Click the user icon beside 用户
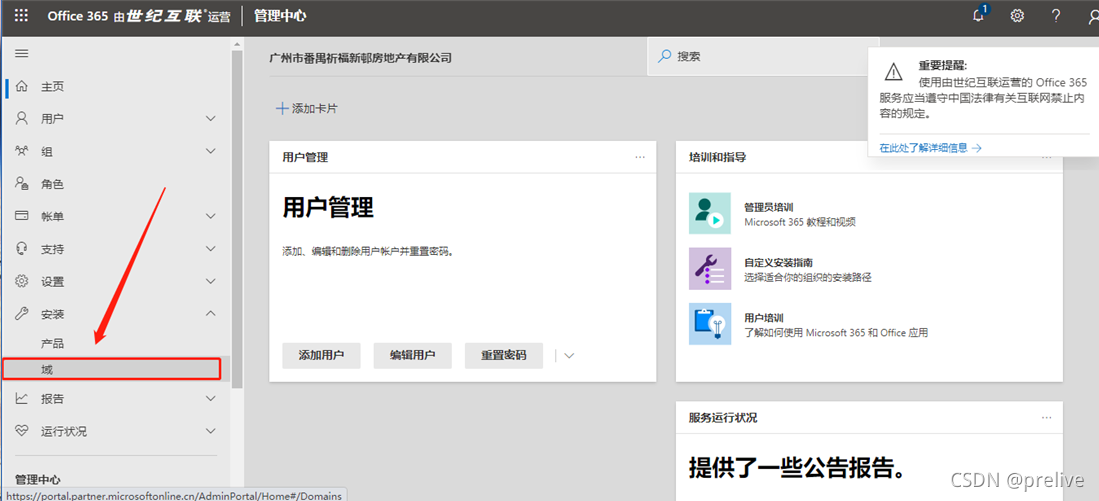The image size is (1099, 501). tap(22, 118)
